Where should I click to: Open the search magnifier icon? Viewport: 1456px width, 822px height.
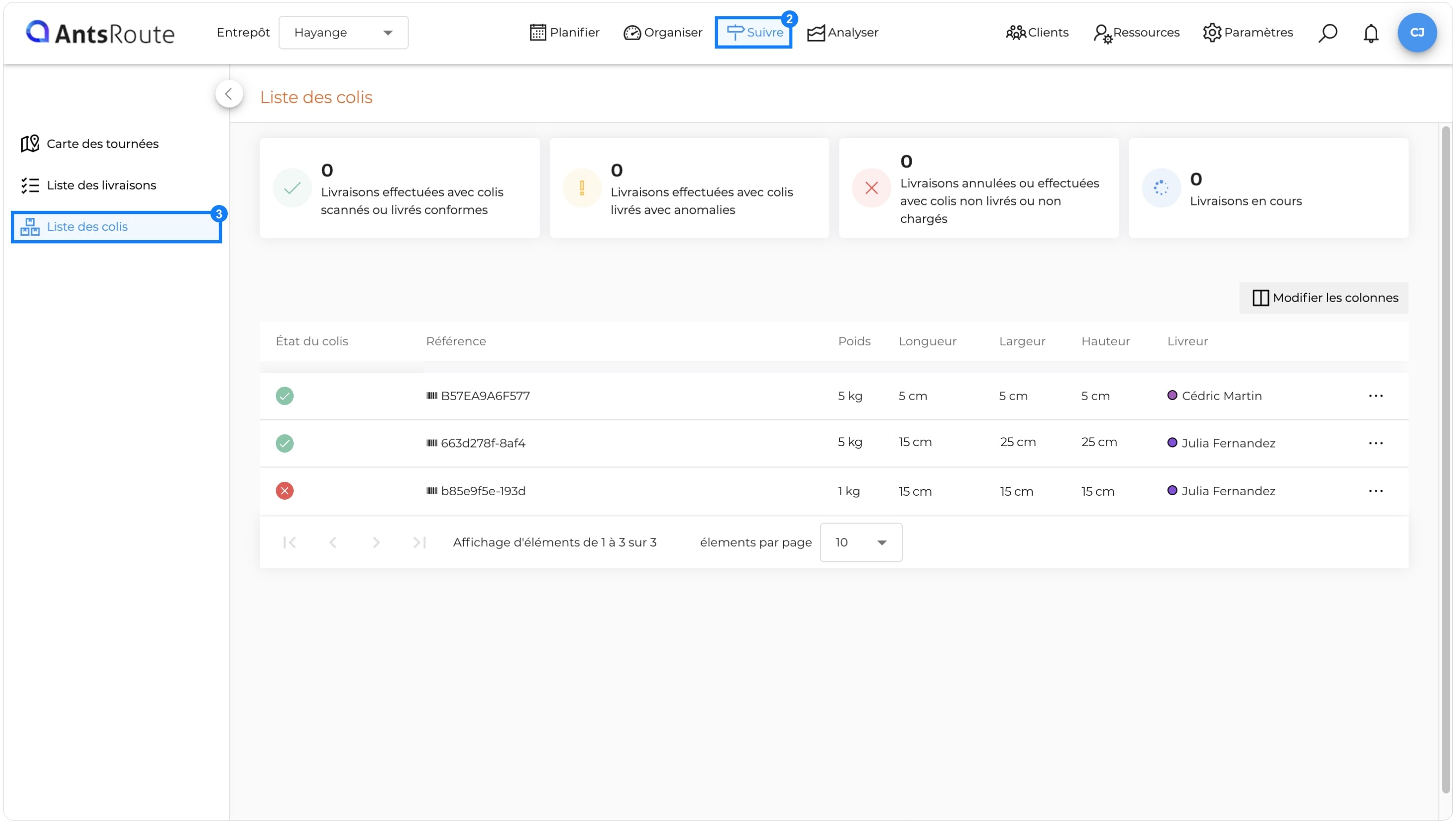tap(1327, 33)
